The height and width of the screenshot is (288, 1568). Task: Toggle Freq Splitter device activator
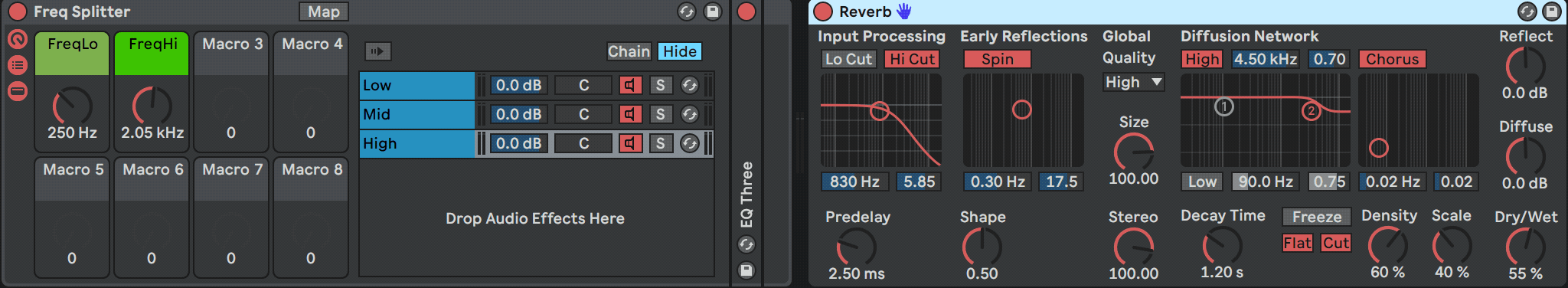pyautogui.click(x=17, y=11)
